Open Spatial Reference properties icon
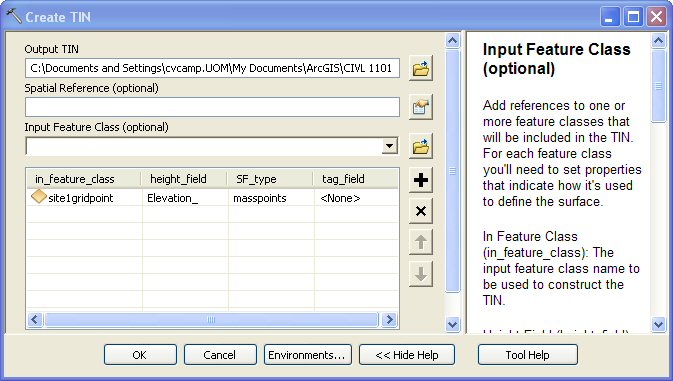 pyautogui.click(x=421, y=107)
